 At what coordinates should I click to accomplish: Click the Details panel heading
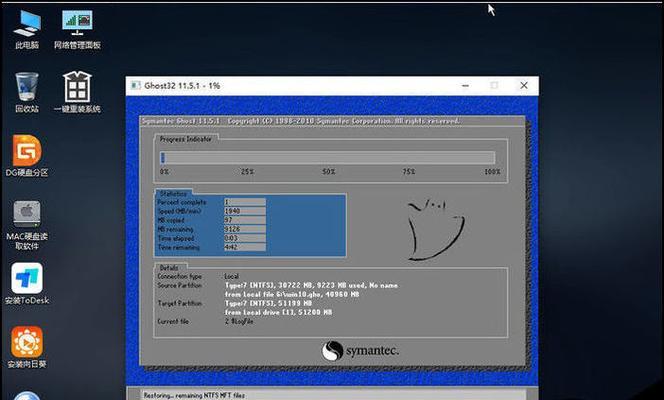(169, 268)
